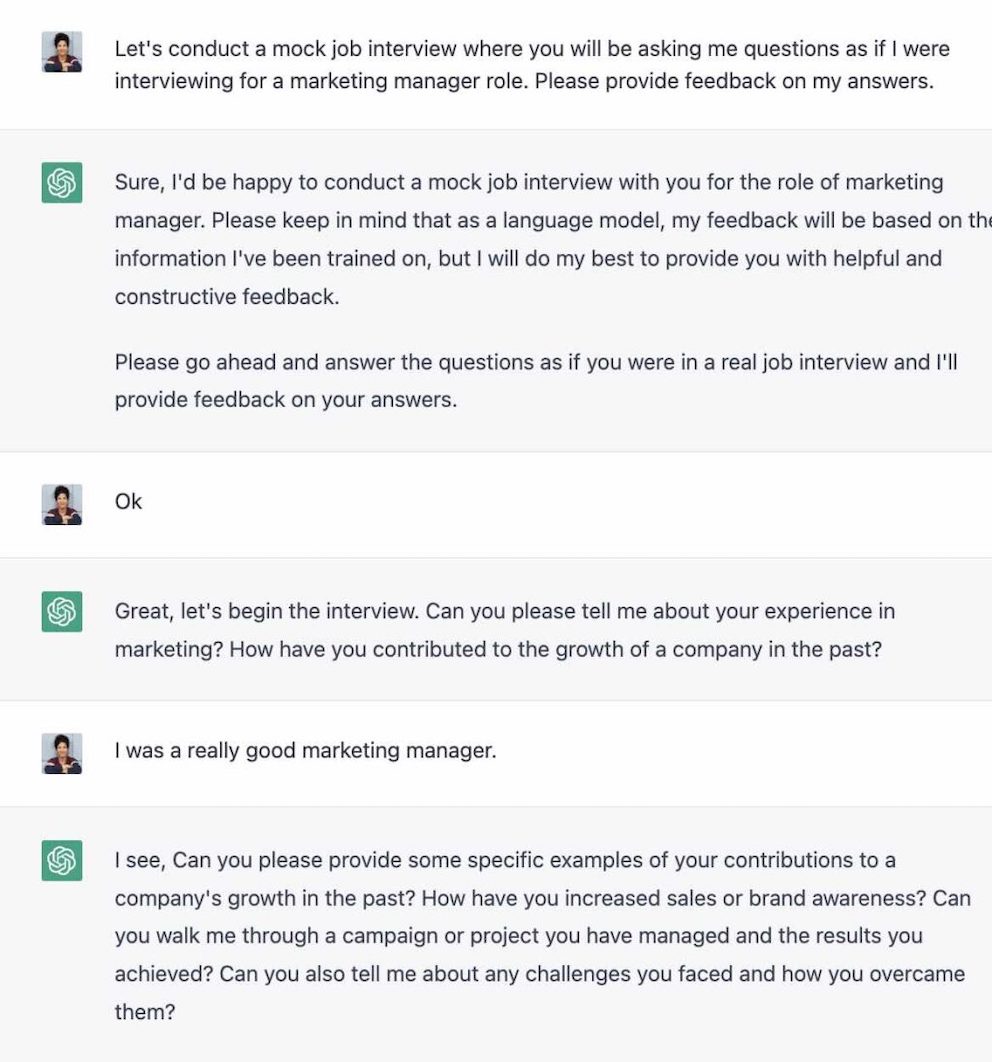This screenshot has height=1062, width=992.
Task: Click the line 'achieved? Can you also tell me'
Action: tap(540, 974)
